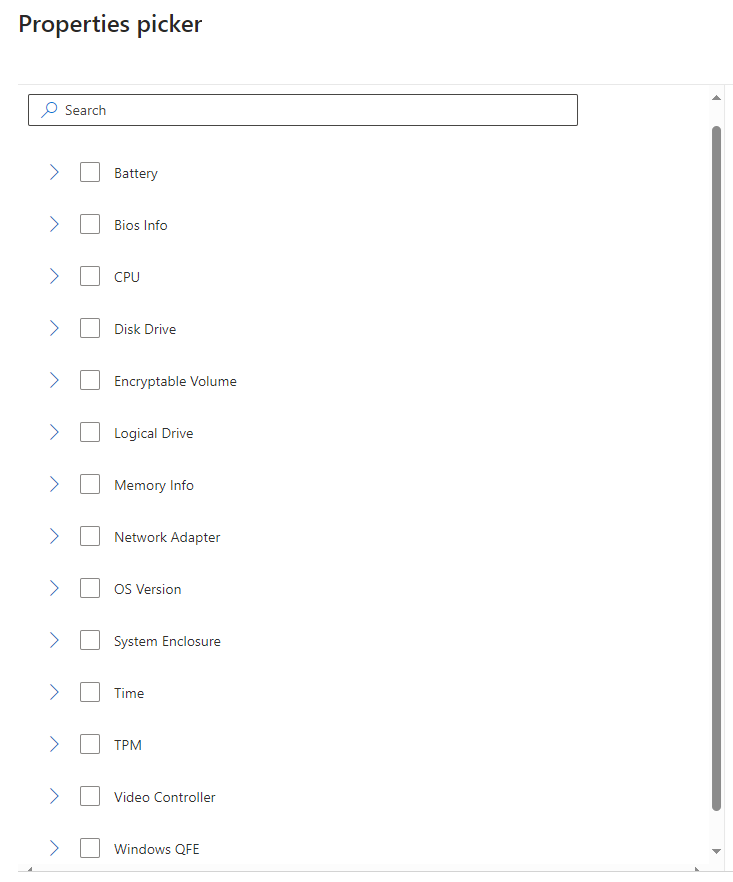Expand the Network Adapter chevron
Image resolution: width=733 pixels, height=882 pixels.
(x=54, y=536)
